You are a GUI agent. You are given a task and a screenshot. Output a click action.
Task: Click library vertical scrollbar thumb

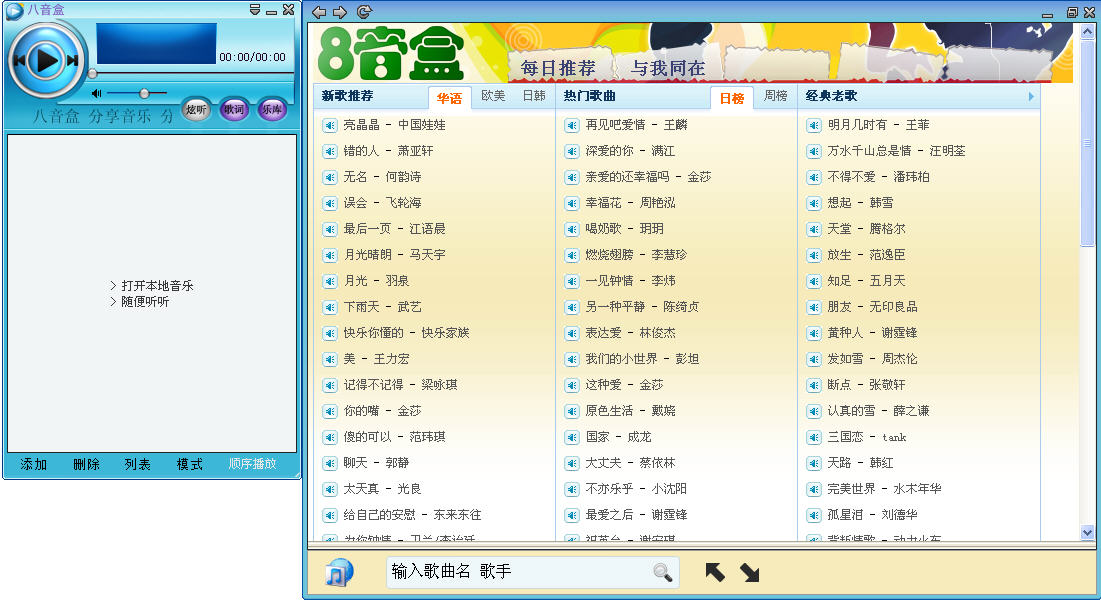point(1088,143)
